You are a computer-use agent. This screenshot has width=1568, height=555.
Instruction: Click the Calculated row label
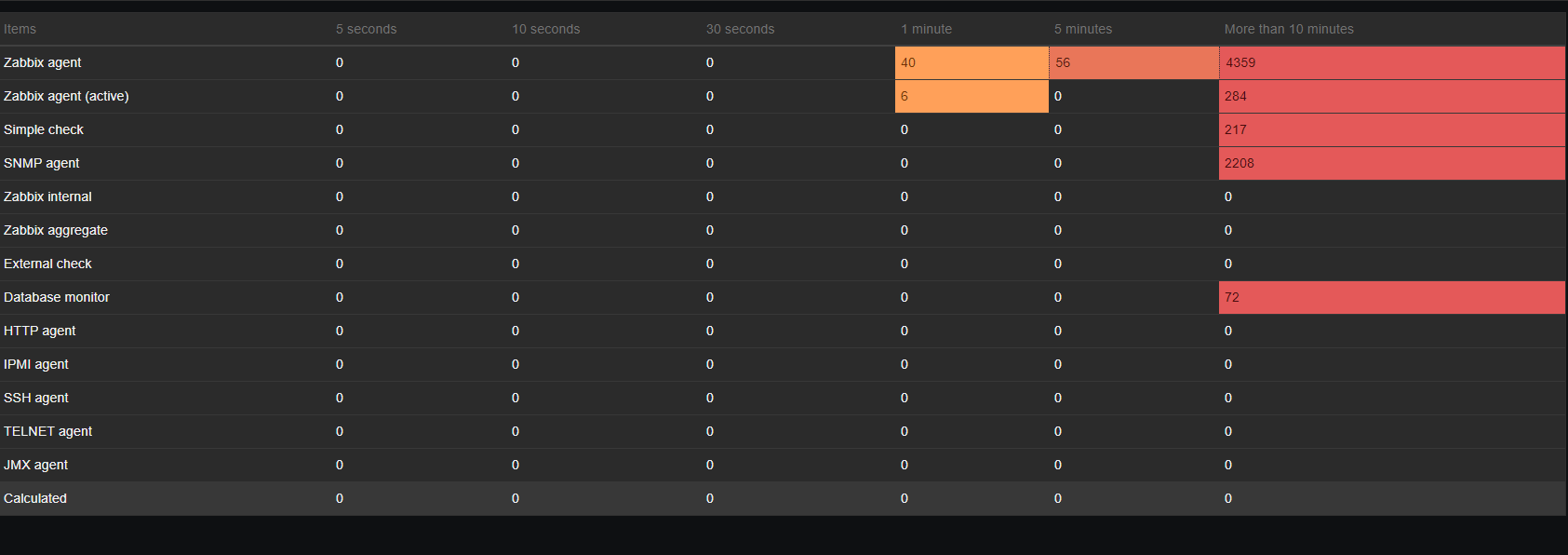[35, 498]
